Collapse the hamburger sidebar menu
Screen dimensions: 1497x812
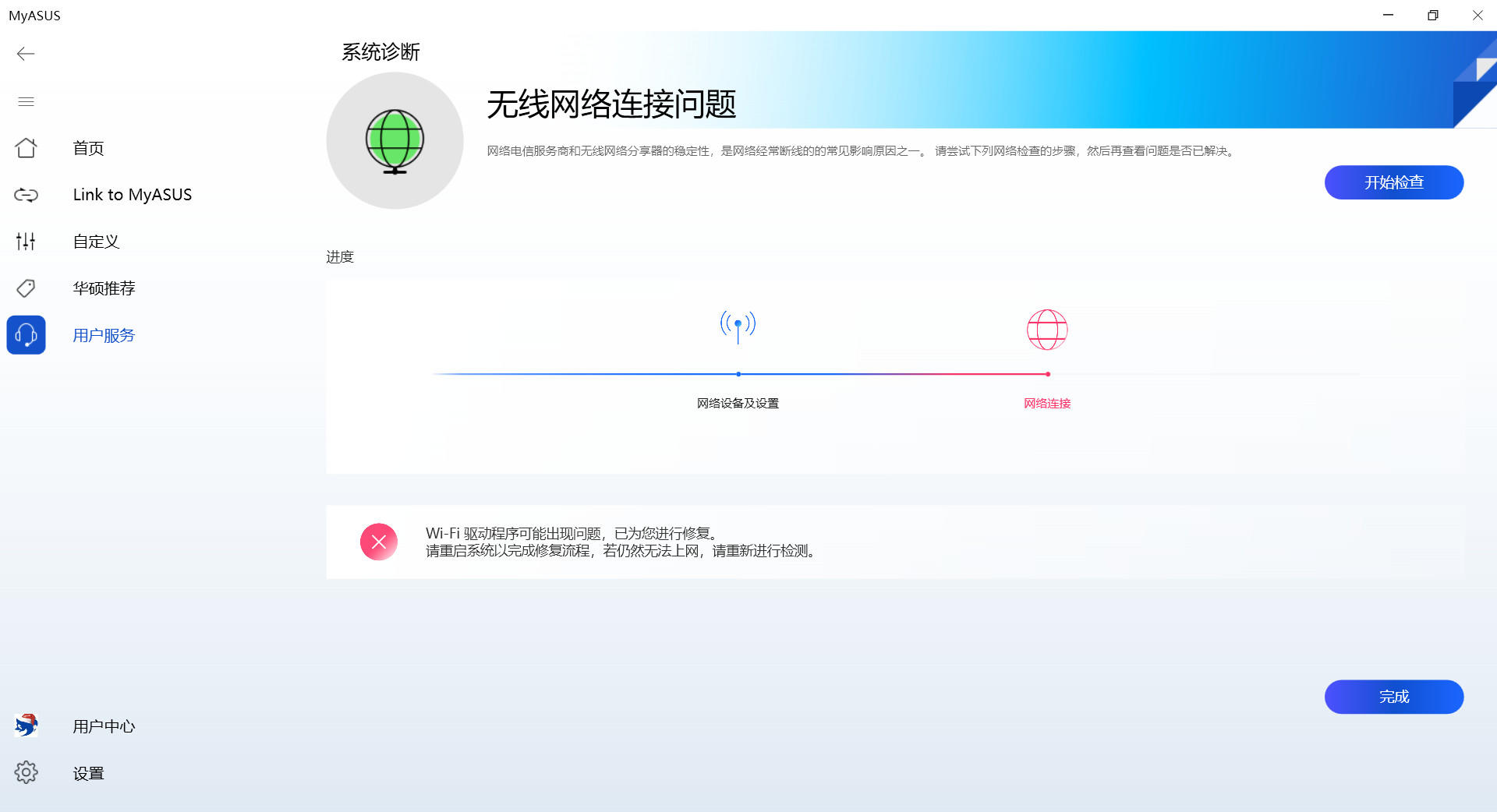click(26, 101)
